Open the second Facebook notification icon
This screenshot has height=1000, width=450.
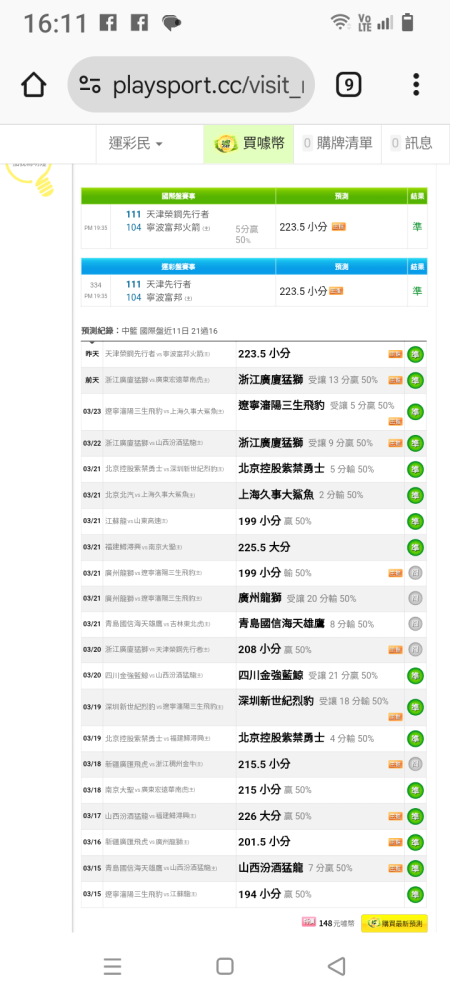click(139, 24)
